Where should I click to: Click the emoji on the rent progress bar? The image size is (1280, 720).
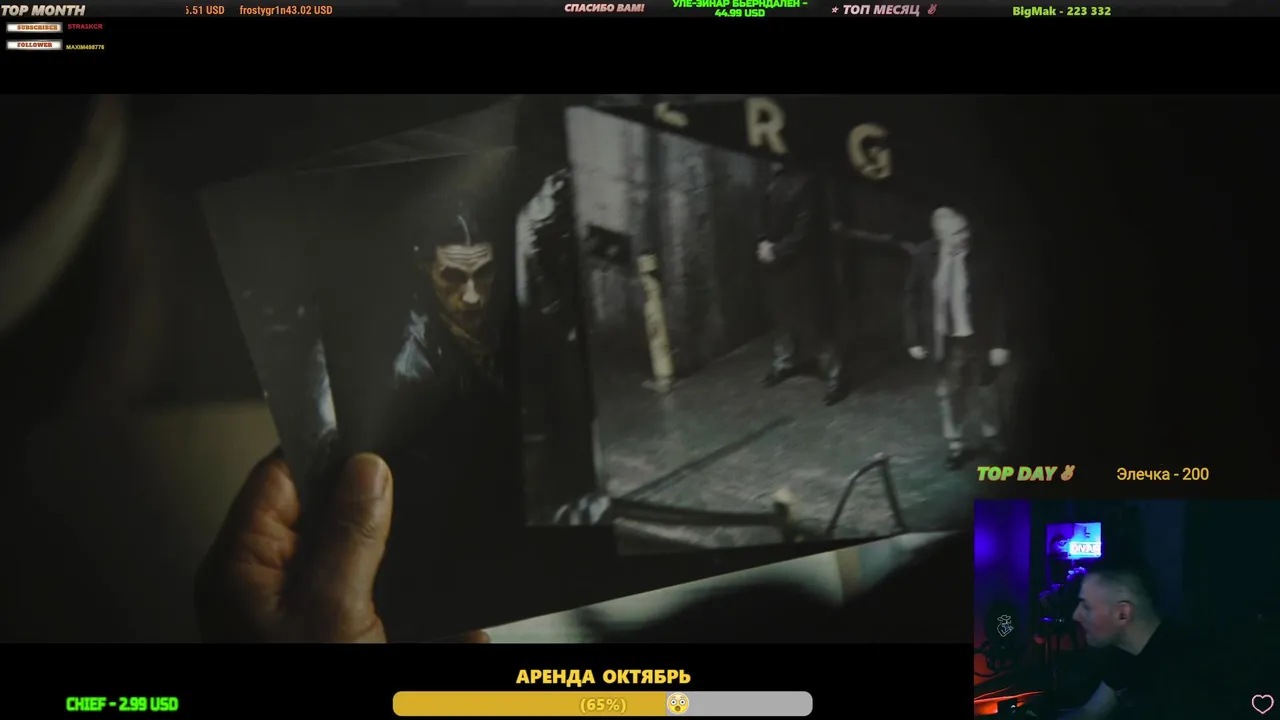click(678, 704)
